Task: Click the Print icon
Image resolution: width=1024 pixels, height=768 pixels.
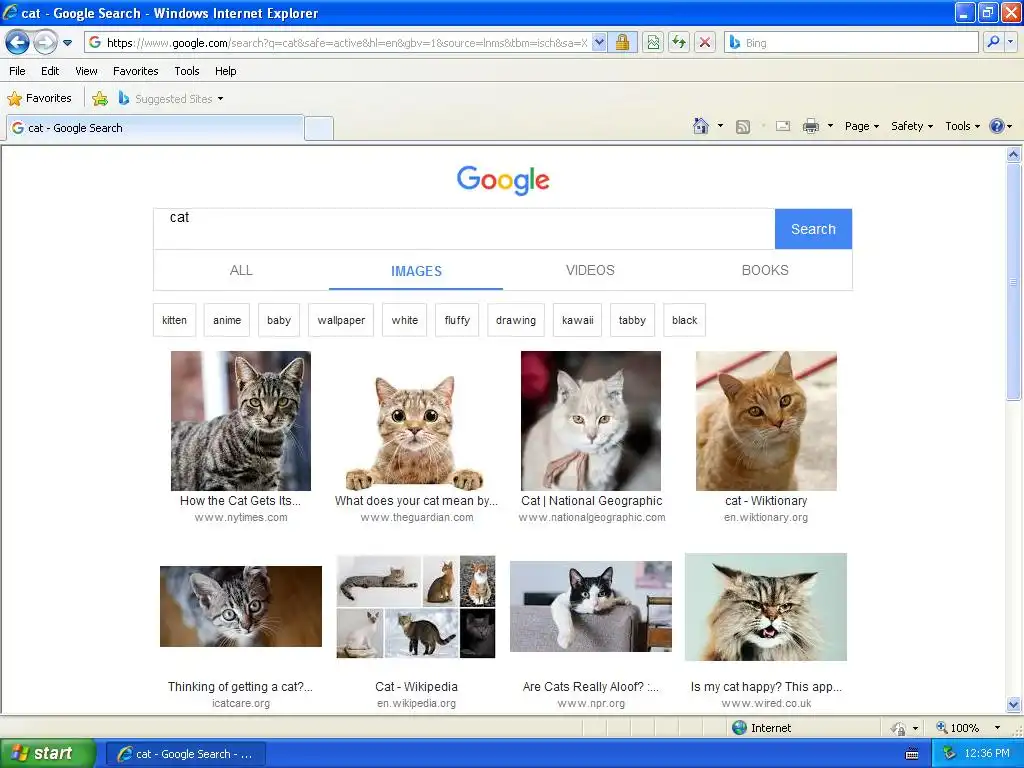Action: click(x=810, y=126)
